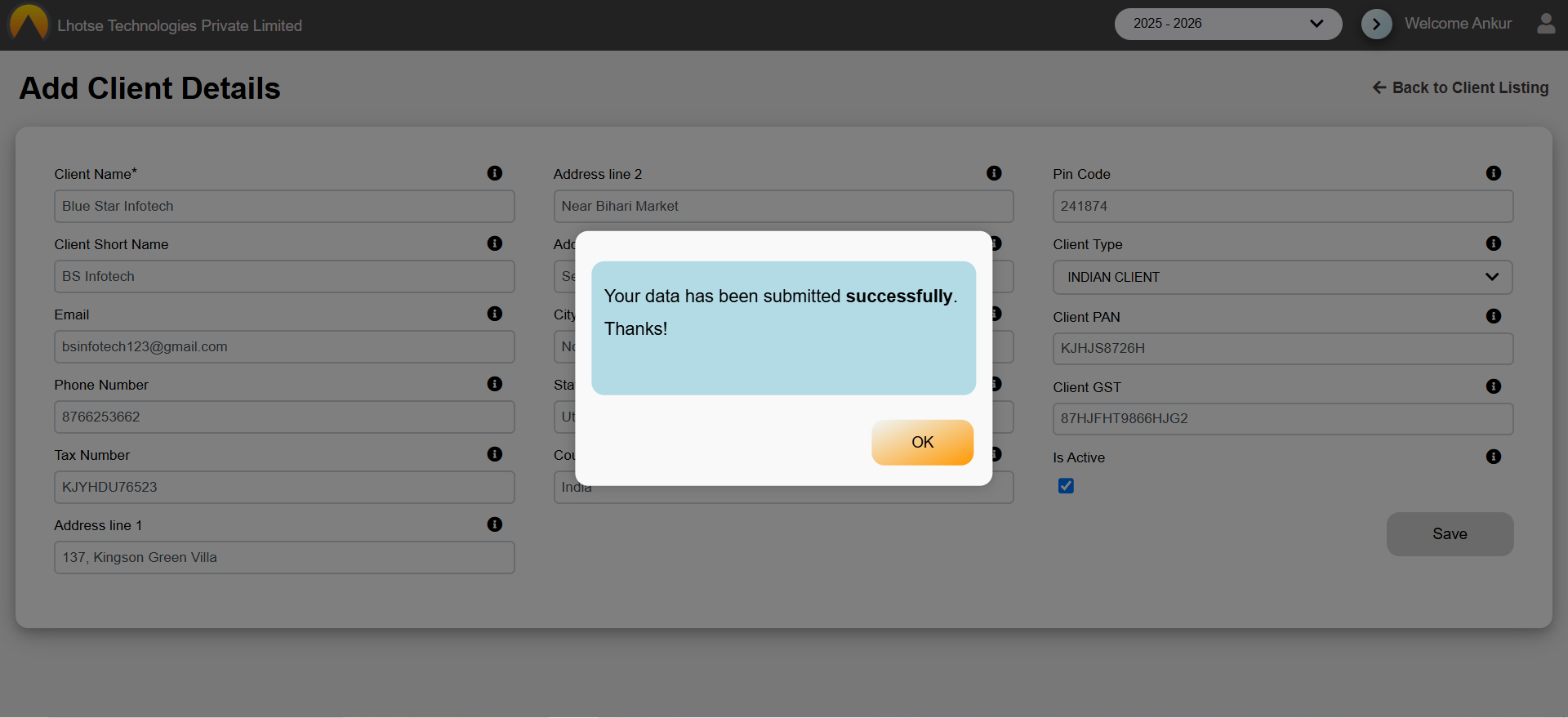Focus the Email field with bsinfotech123@gmail.com
This screenshot has width=1568, height=718.
tap(284, 346)
